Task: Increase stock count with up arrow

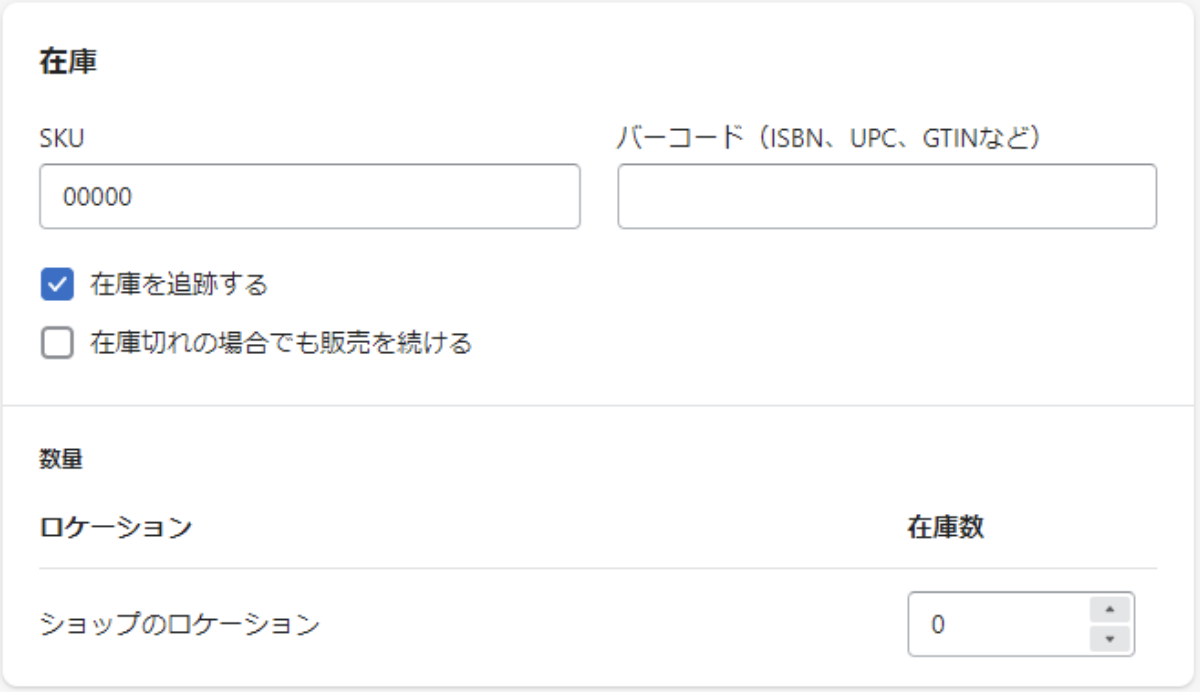Action: [x=1109, y=609]
